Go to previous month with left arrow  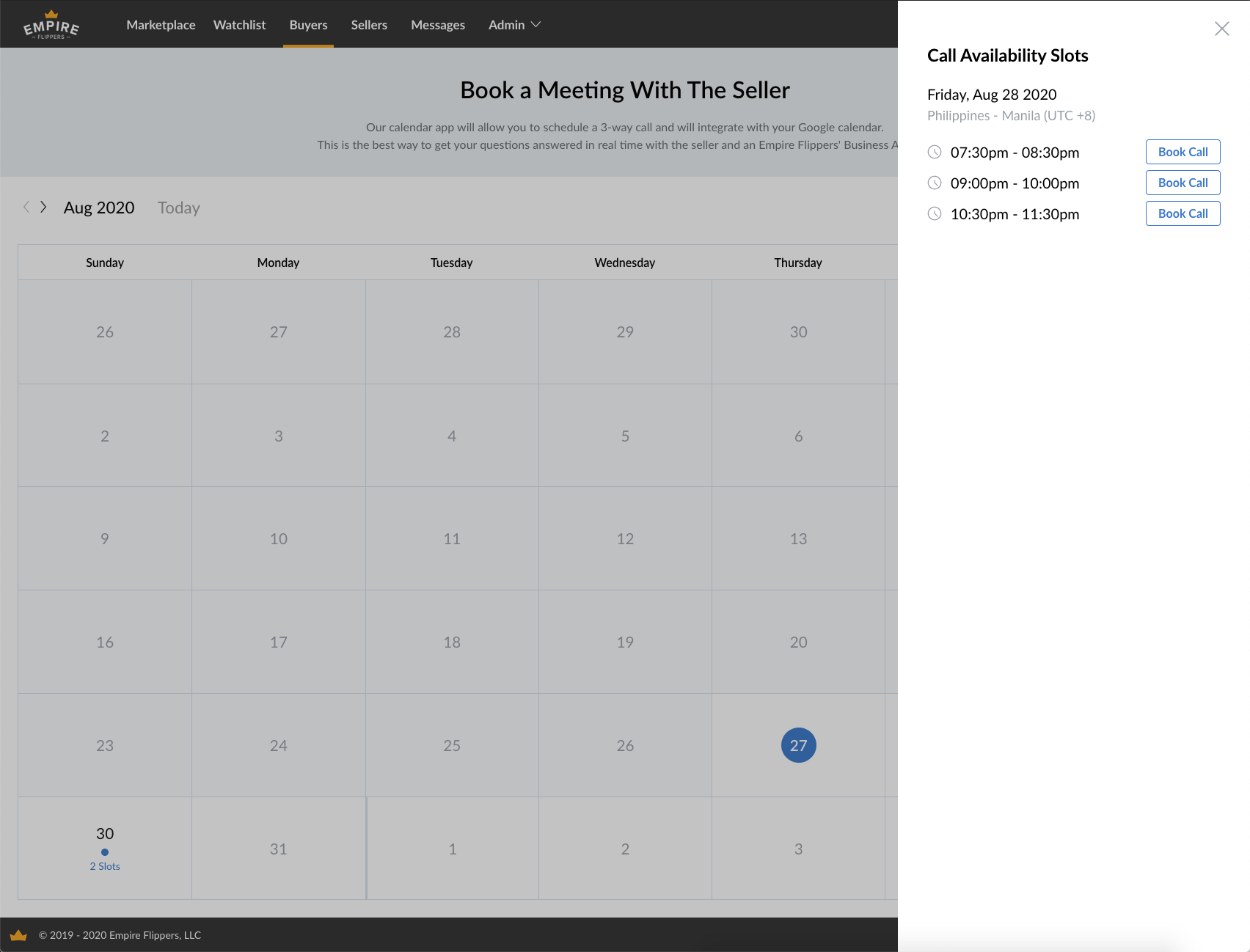(26, 207)
